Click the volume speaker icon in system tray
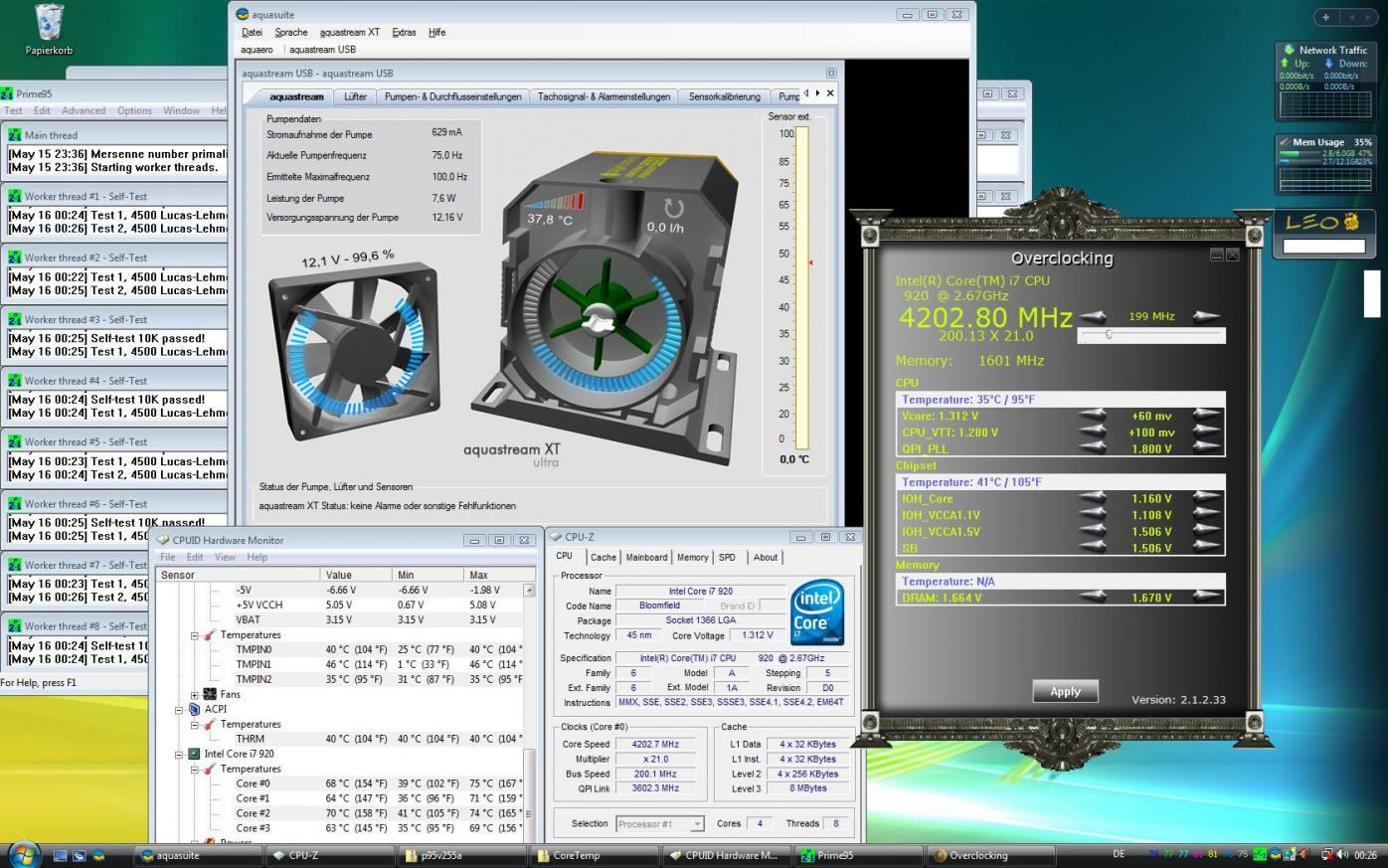 pyautogui.click(x=1343, y=854)
